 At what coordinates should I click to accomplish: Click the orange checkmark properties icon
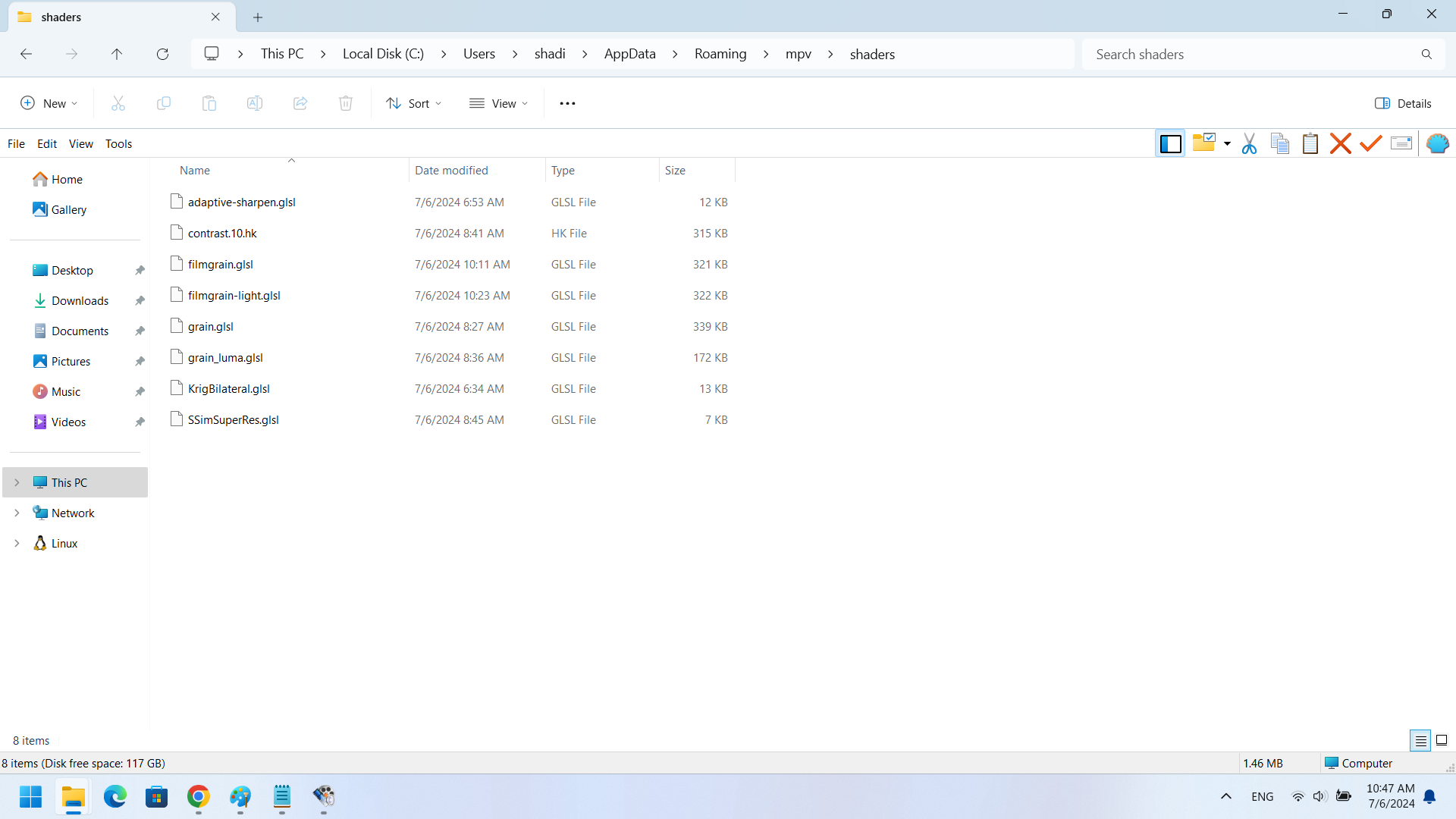point(1370,143)
